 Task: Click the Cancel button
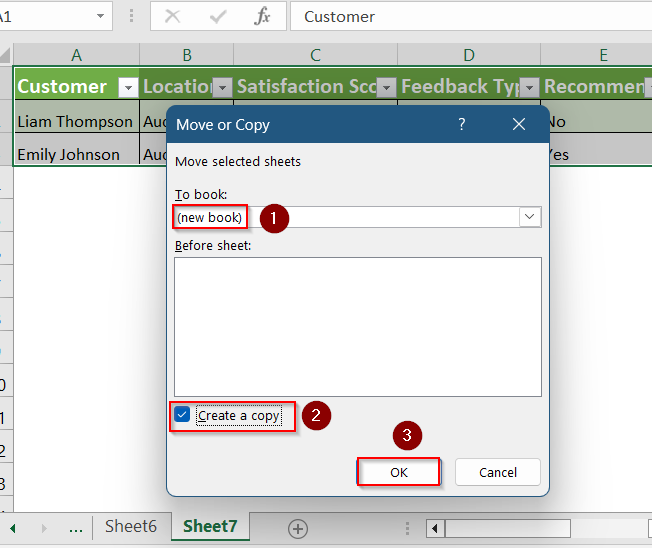(498, 472)
